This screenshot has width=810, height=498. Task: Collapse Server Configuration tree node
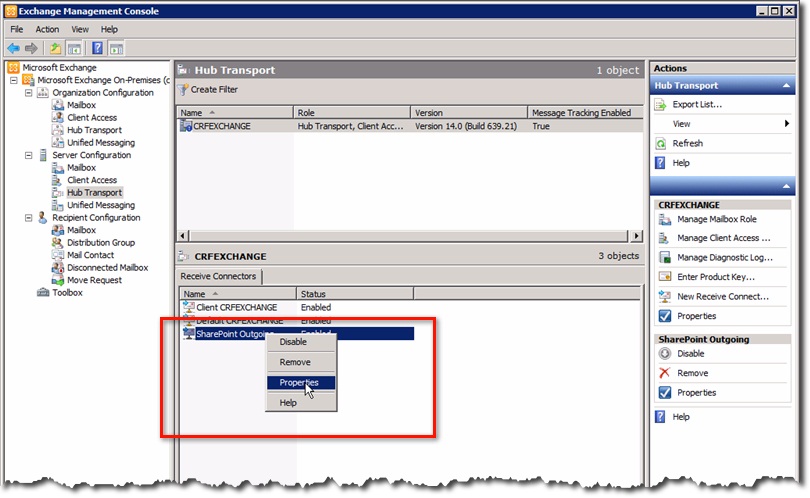pyautogui.click(x=29, y=155)
